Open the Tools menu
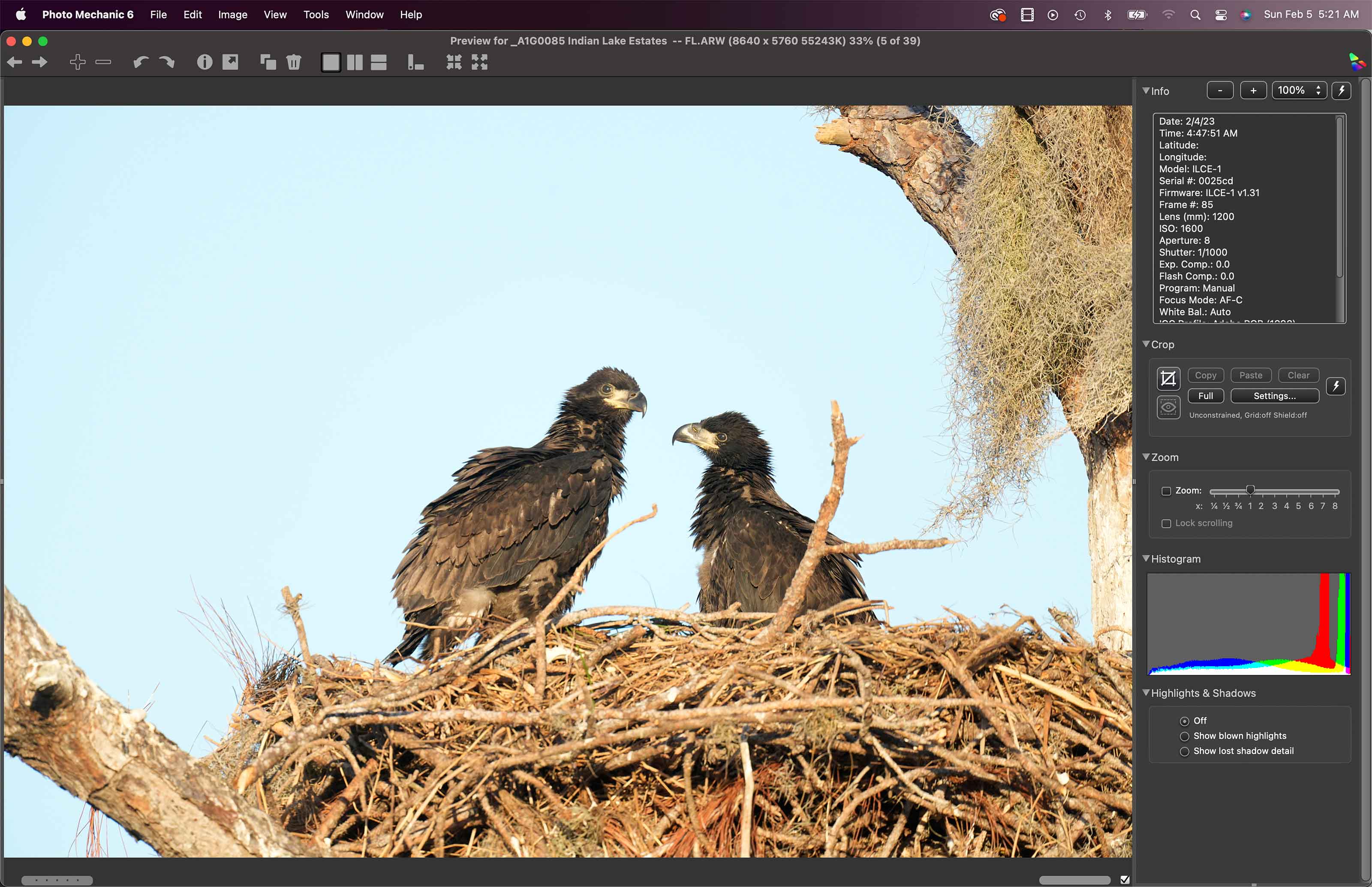Image resolution: width=1372 pixels, height=887 pixels. (x=316, y=15)
